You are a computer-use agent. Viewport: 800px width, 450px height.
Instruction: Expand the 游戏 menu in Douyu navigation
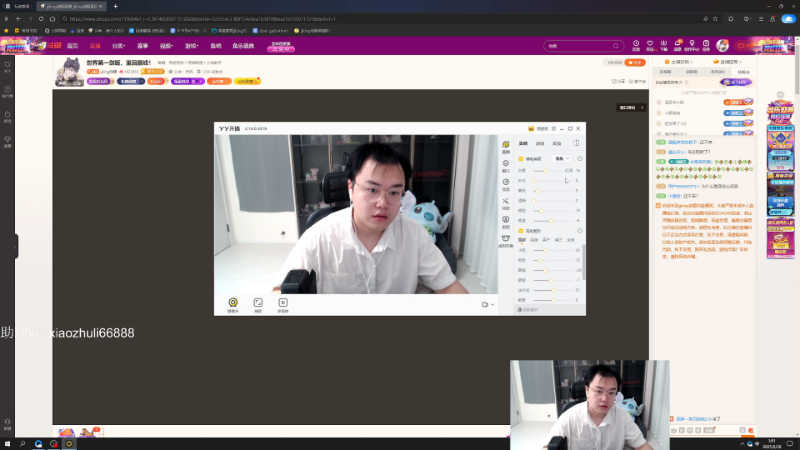tap(191, 46)
